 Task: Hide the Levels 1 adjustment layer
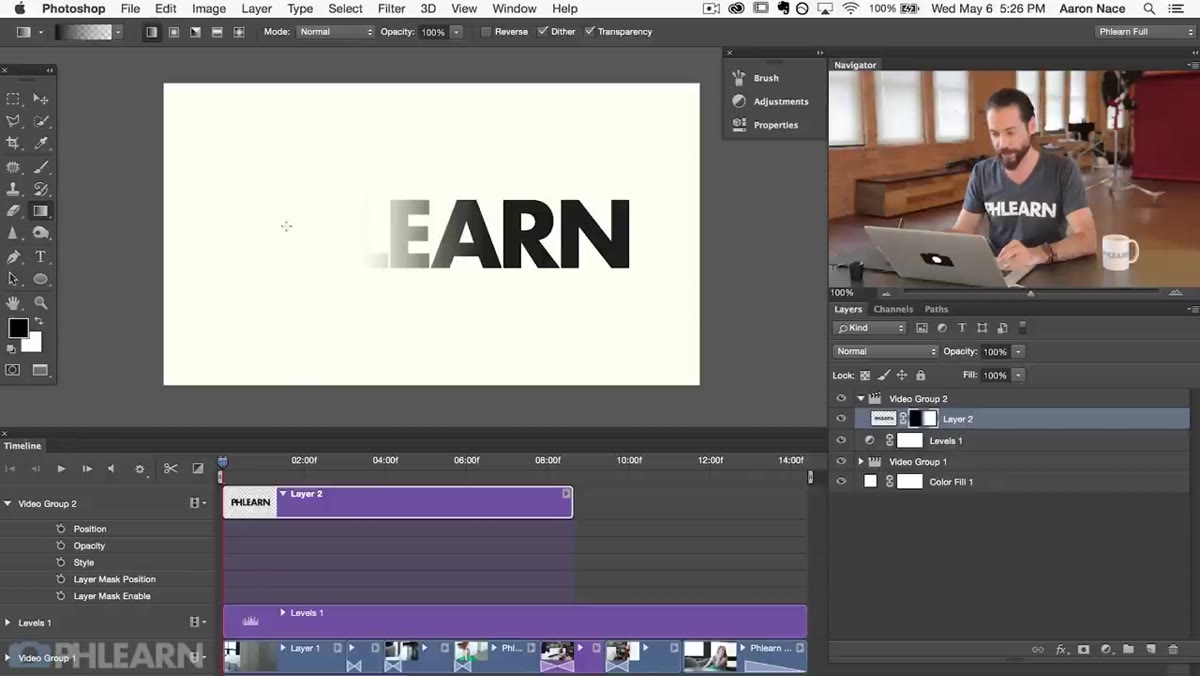(841, 440)
